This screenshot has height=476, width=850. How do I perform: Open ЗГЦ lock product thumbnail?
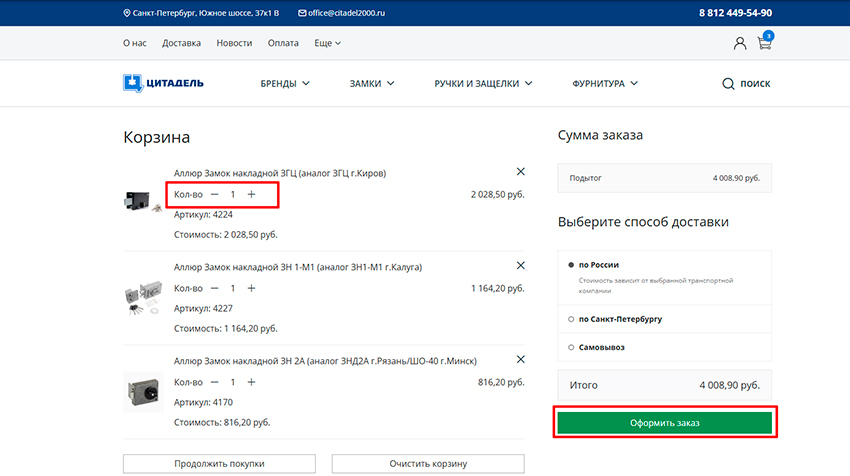143,201
